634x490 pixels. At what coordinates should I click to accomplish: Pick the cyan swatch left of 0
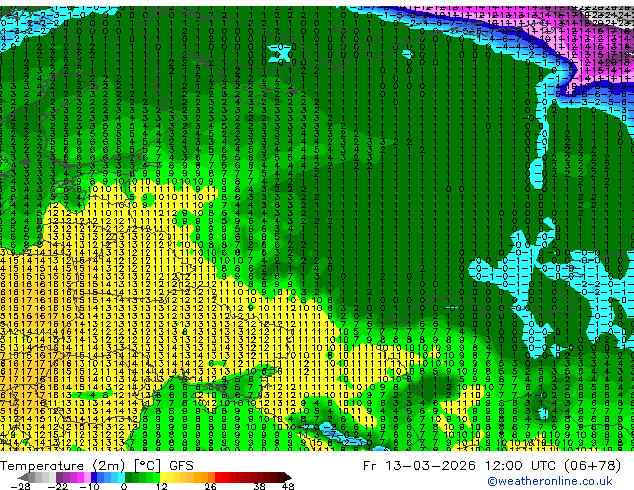pyautogui.click(x=121, y=477)
